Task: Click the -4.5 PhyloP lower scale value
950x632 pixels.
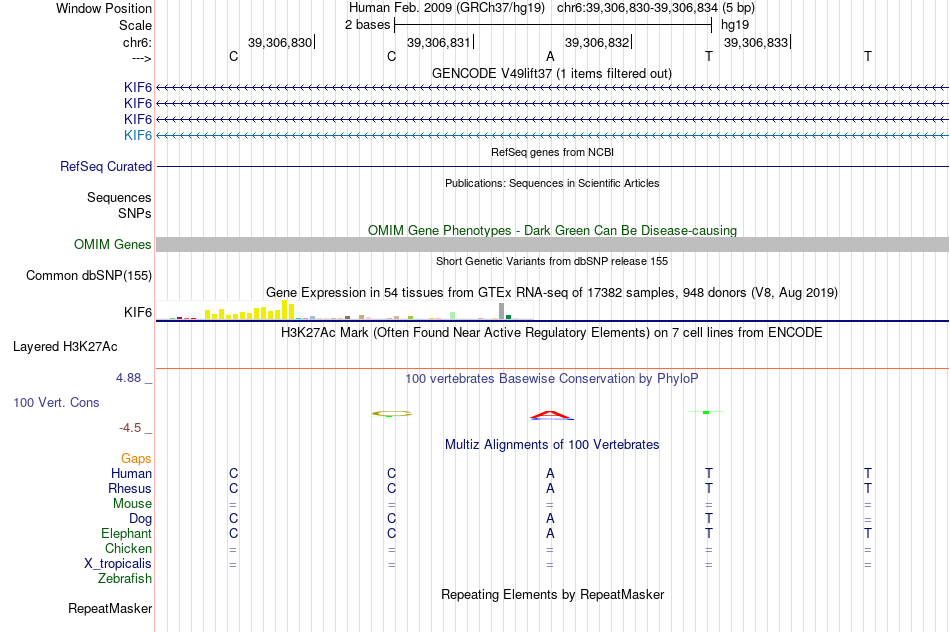Action: pos(130,428)
